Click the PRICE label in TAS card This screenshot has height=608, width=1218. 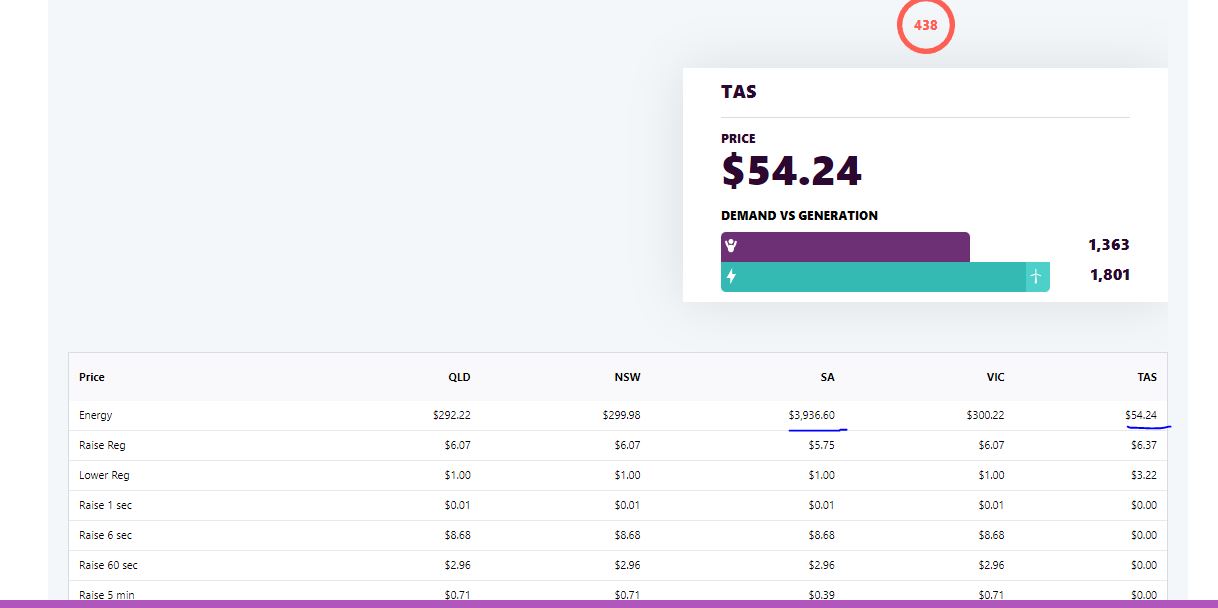click(x=738, y=139)
